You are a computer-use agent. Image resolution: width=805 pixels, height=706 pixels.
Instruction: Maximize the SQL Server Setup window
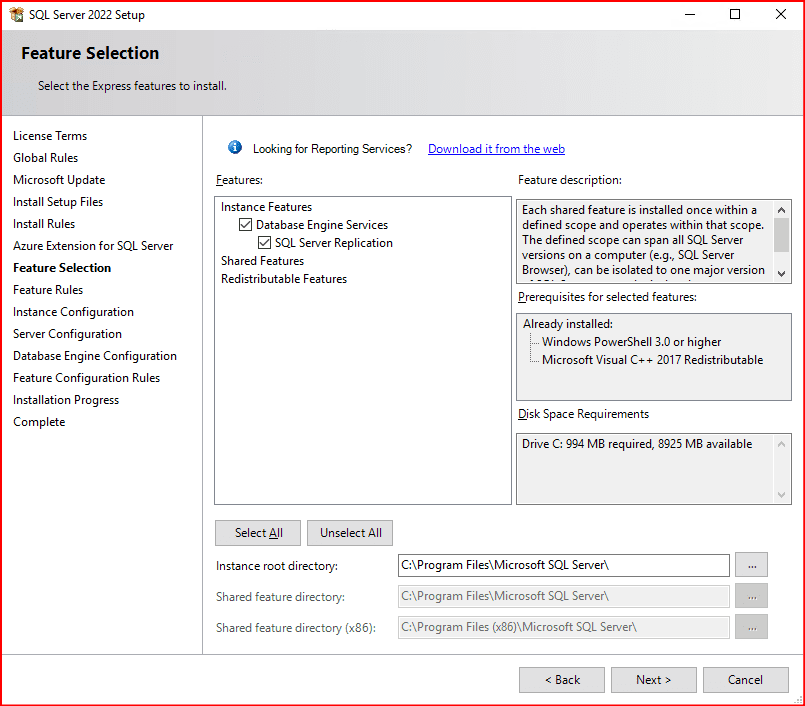pos(735,15)
